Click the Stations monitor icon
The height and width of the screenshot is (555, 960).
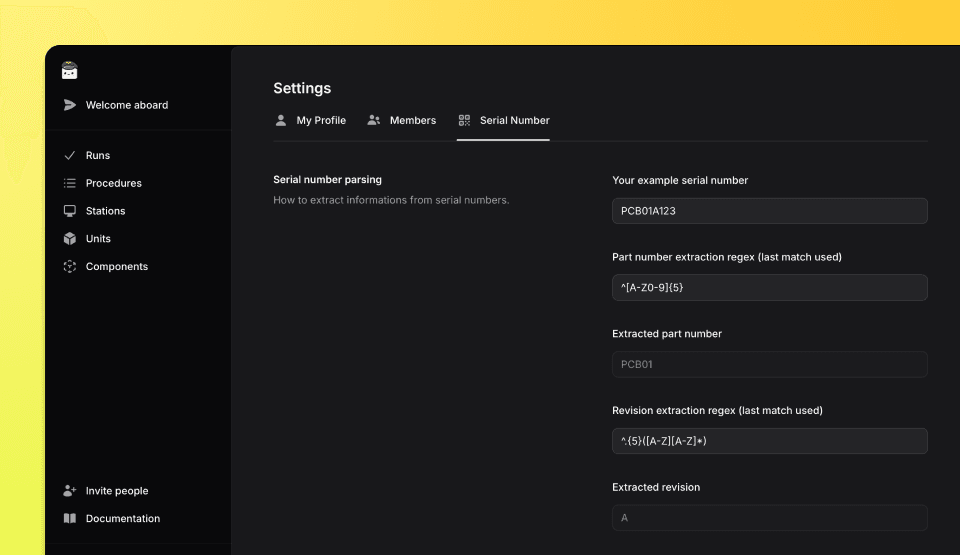click(x=70, y=211)
